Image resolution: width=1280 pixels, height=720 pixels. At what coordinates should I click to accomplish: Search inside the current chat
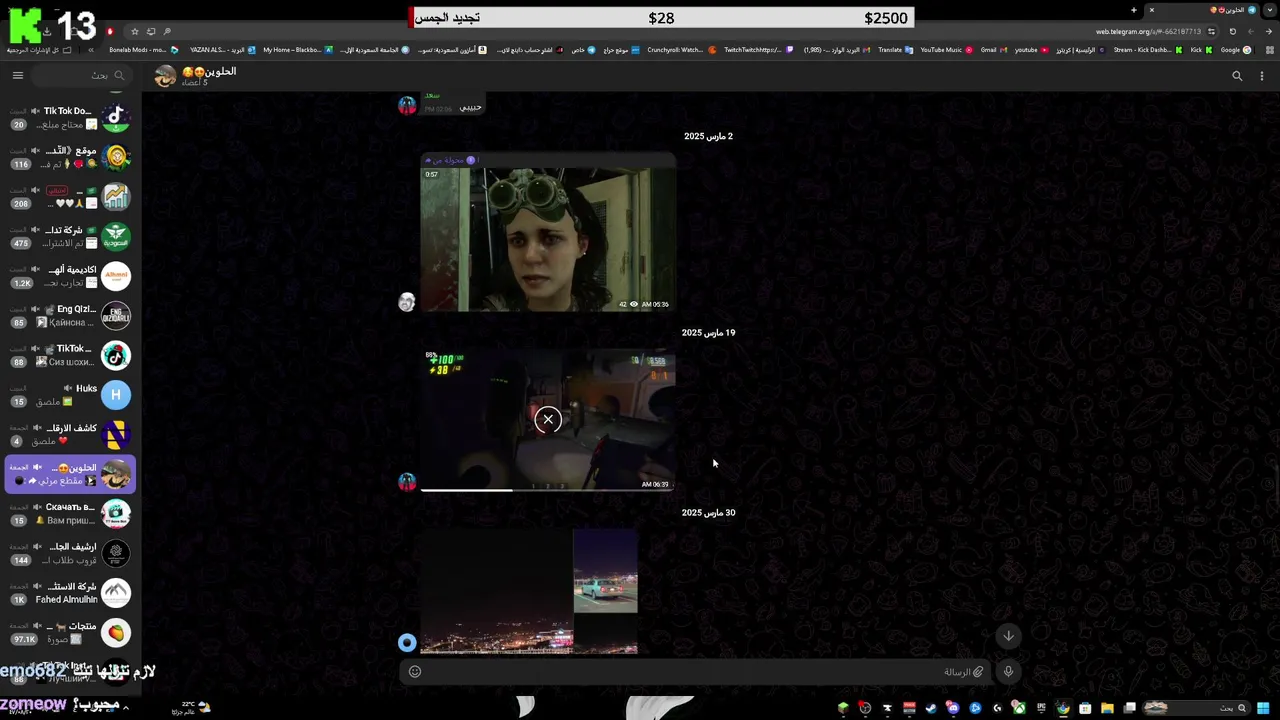1237,76
